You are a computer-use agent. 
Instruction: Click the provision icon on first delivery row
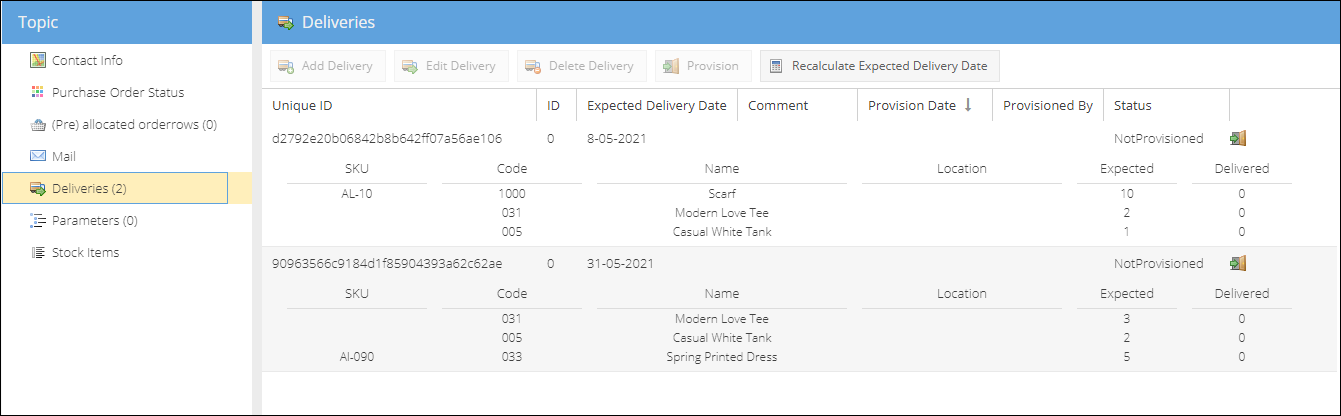pyautogui.click(x=1238, y=139)
